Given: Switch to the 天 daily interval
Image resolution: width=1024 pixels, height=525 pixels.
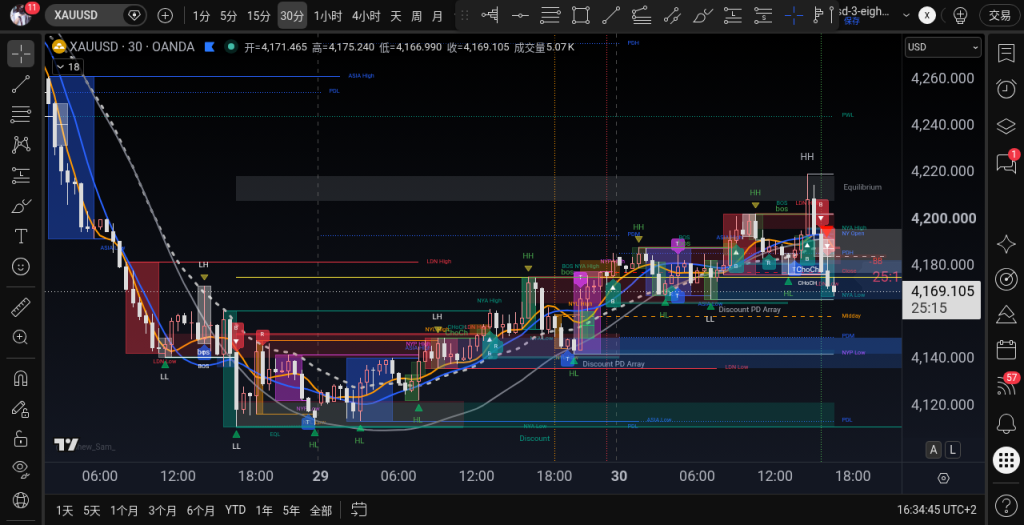Looking at the screenshot, I should point(396,16).
